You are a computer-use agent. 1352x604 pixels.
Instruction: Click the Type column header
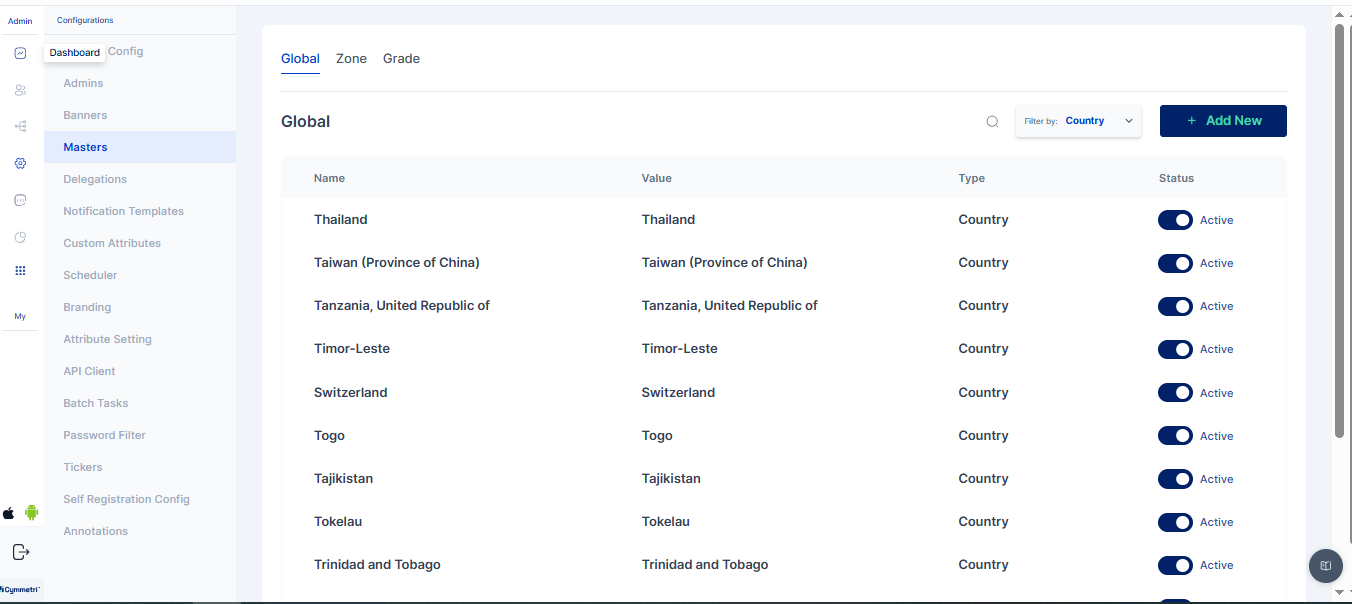point(971,178)
